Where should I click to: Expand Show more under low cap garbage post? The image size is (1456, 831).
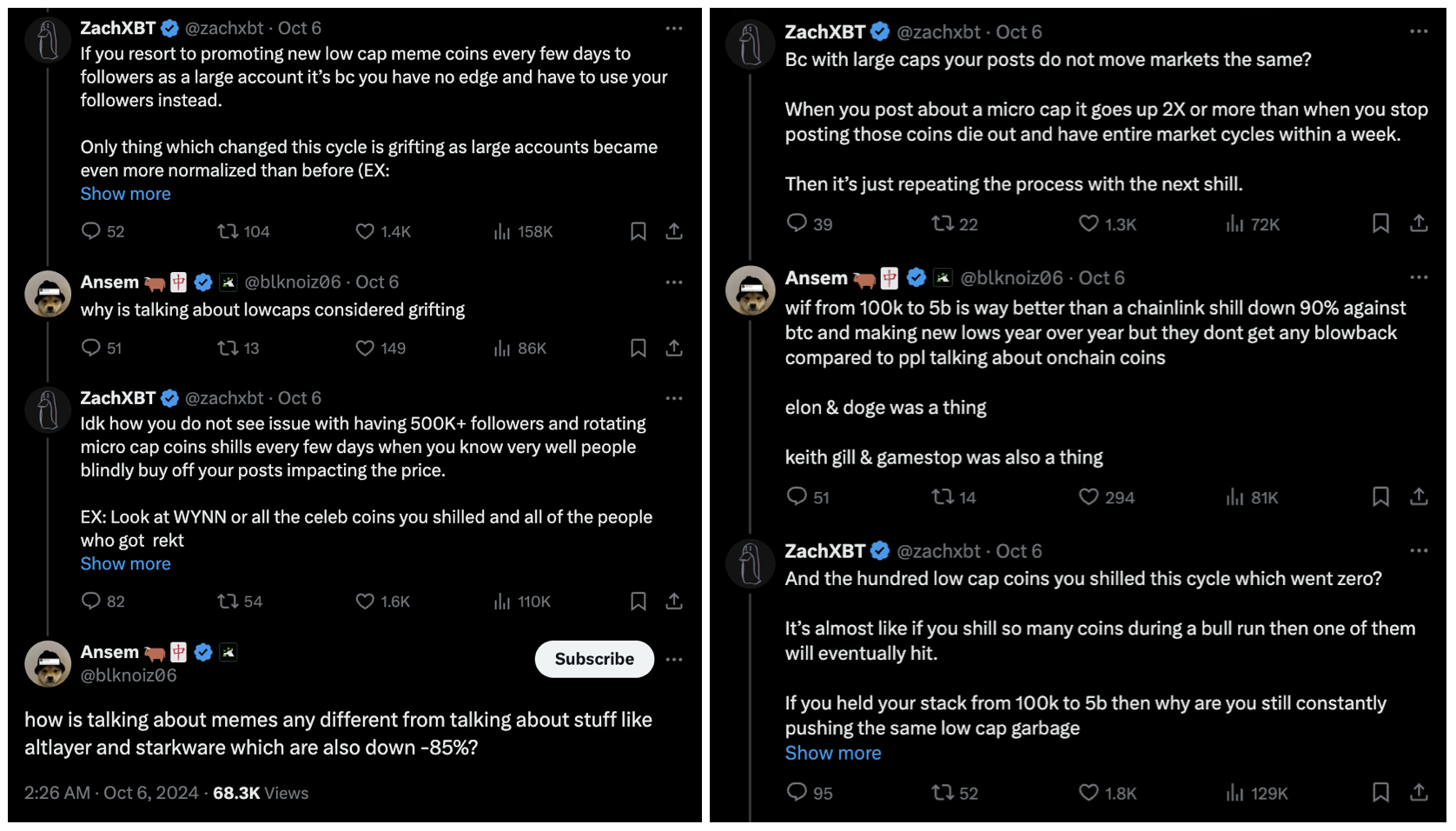coord(833,754)
